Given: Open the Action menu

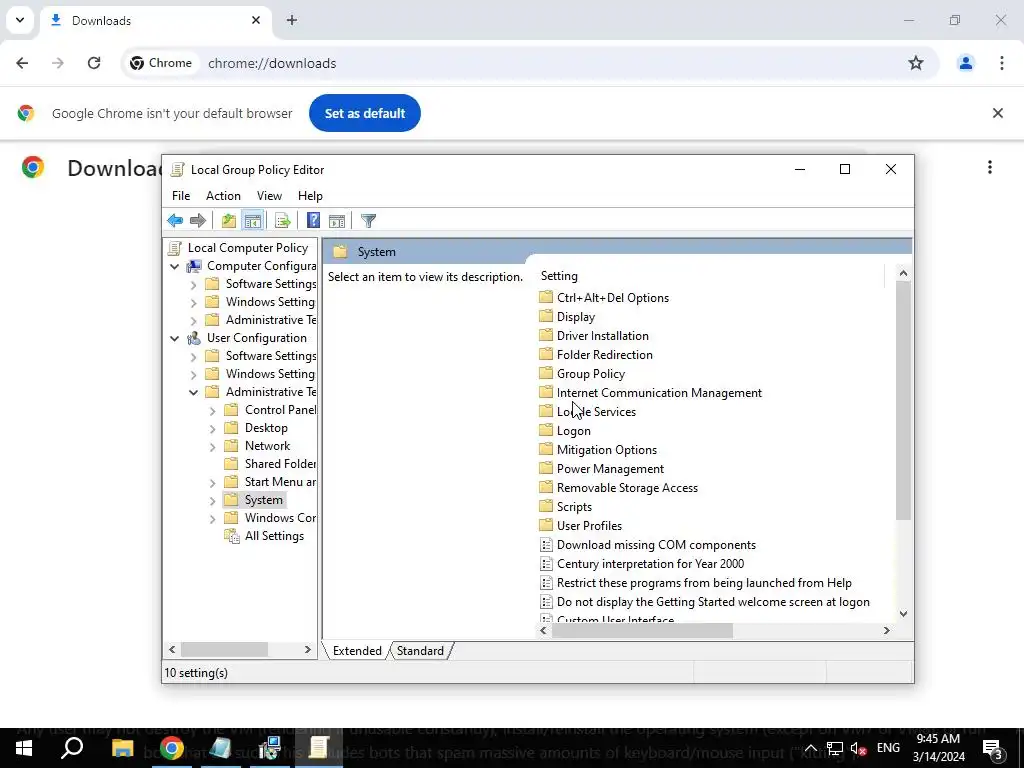Looking at the screenshot, I should click(223, 196).
